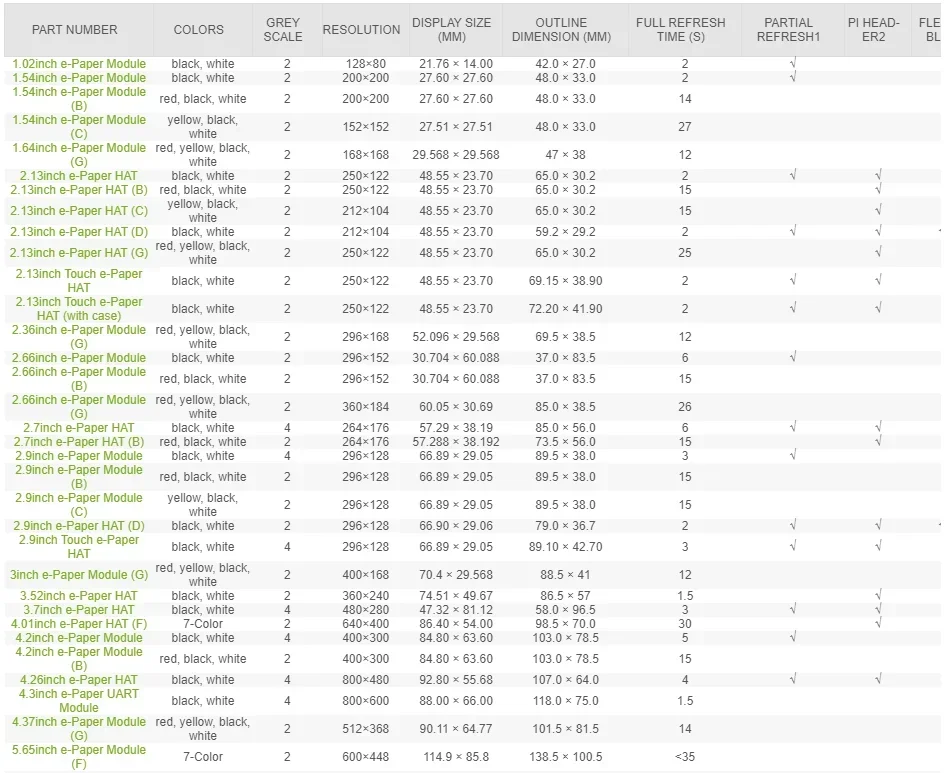Go to 5.65inch e-Paper Module (F) page
The image size is (946, 773).
pos(79,757)
